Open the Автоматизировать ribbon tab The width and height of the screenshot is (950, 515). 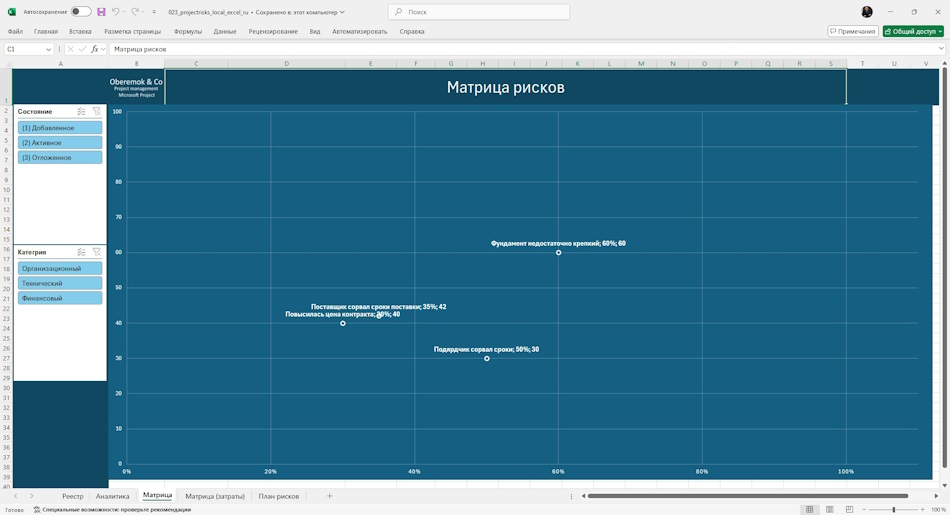(359, 31)
